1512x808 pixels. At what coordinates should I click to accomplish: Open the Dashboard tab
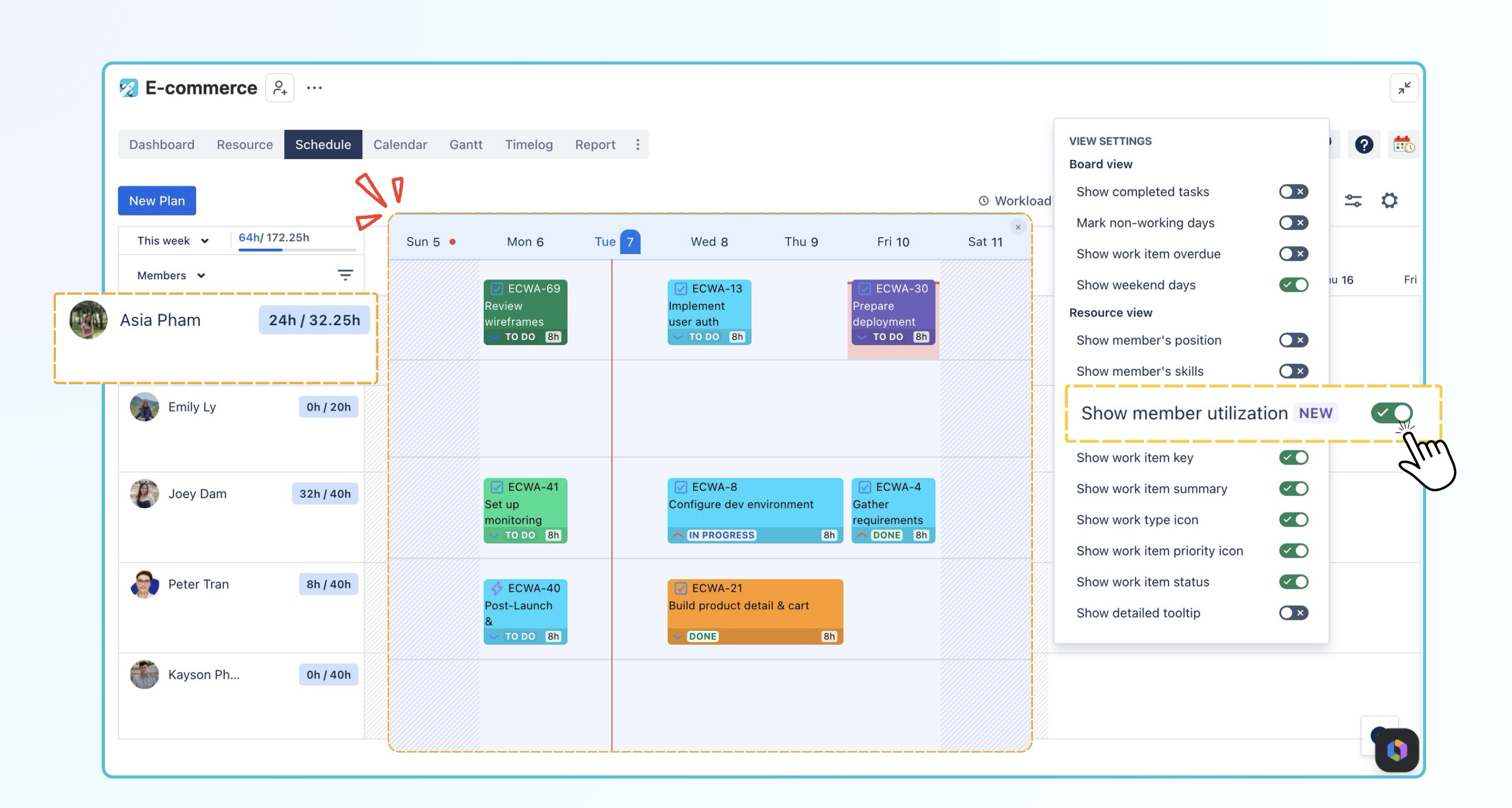coord(161,144)
